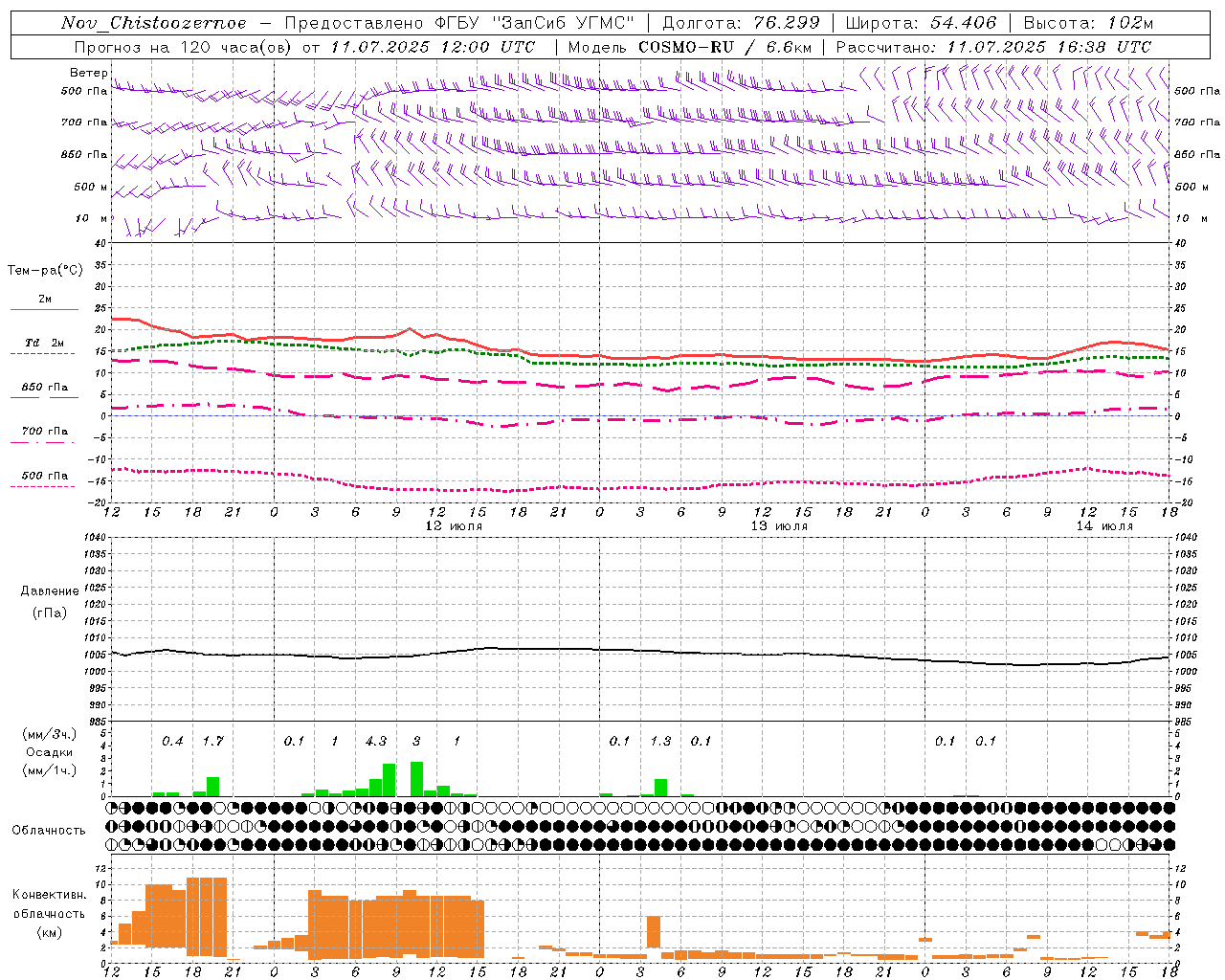Viewport: 1225px width, 980px height.
Task: Click the Облачность cloud cover label
Action: point(49,830)
